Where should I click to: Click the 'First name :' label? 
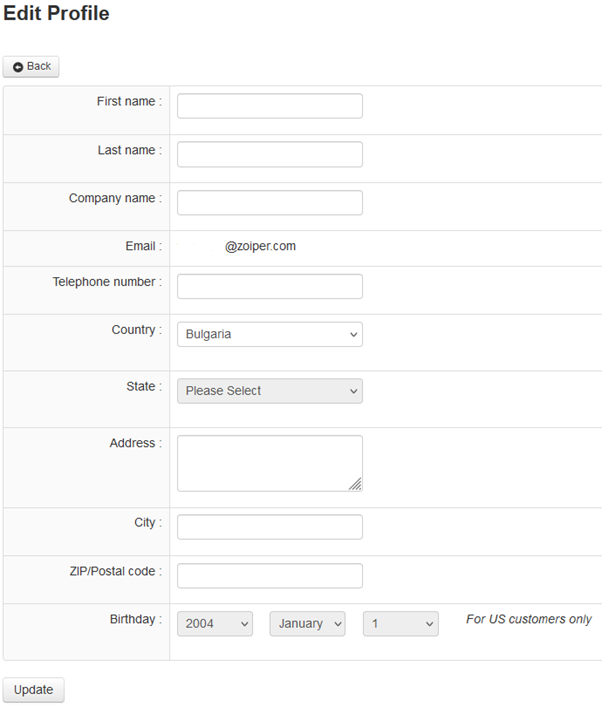(129, 101)
